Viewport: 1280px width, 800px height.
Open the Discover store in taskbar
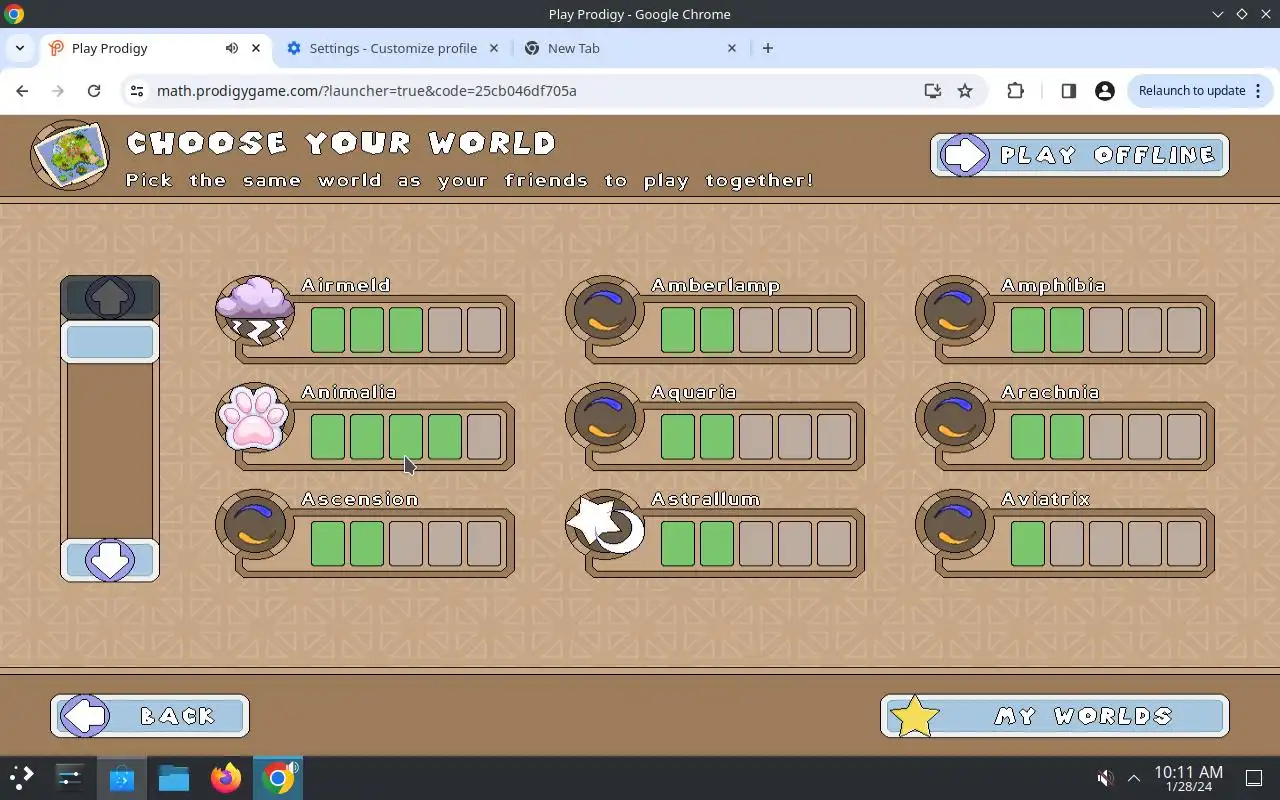pyautogui.click(x=122, y=777)
